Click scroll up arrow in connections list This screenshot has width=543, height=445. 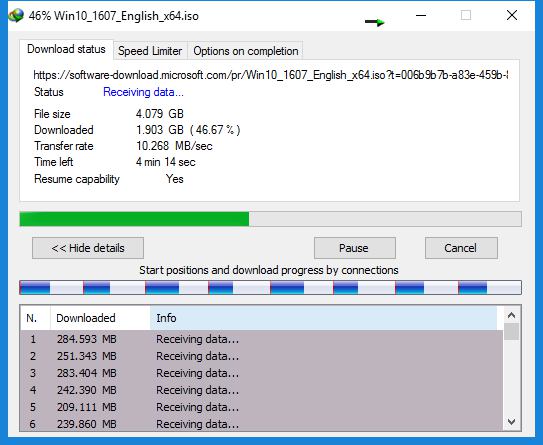tap(511, 315)
